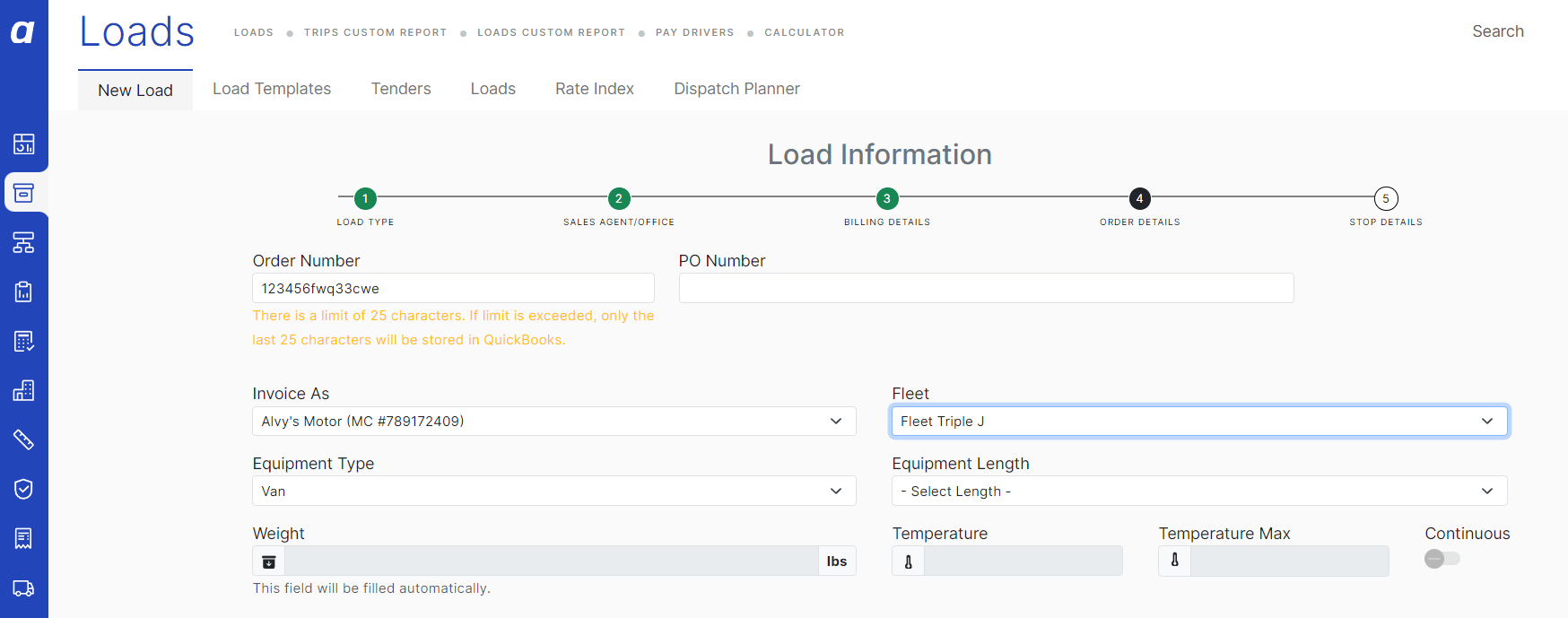Open the Pay Drivers link
Viewport: 1568px width, 618px height.
pos(694,32)
